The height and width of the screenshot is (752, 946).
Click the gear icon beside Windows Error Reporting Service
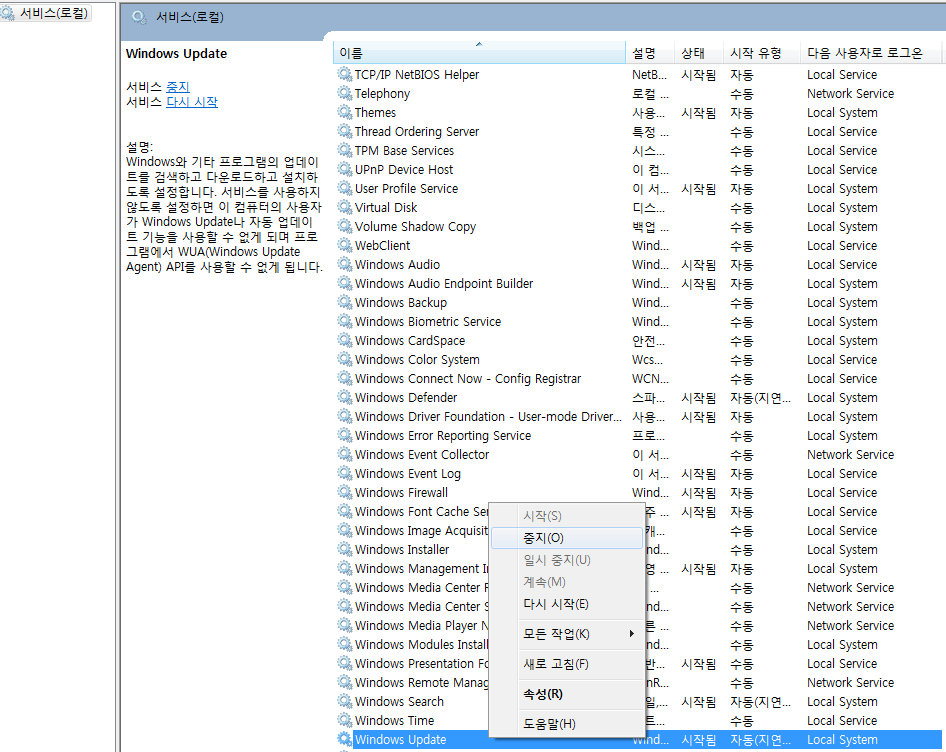click(x=344, y=436)
